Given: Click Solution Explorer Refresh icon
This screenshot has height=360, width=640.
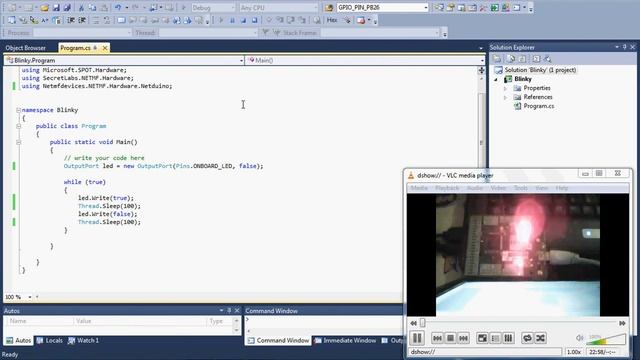Looking at the screenshot, I should (x=522, y=59).
